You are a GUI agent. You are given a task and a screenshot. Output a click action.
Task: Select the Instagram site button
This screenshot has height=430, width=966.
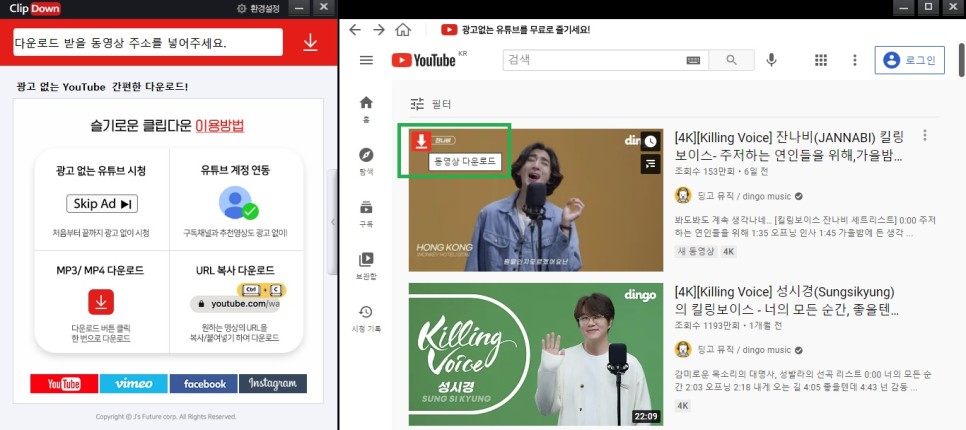pos(273,383)
